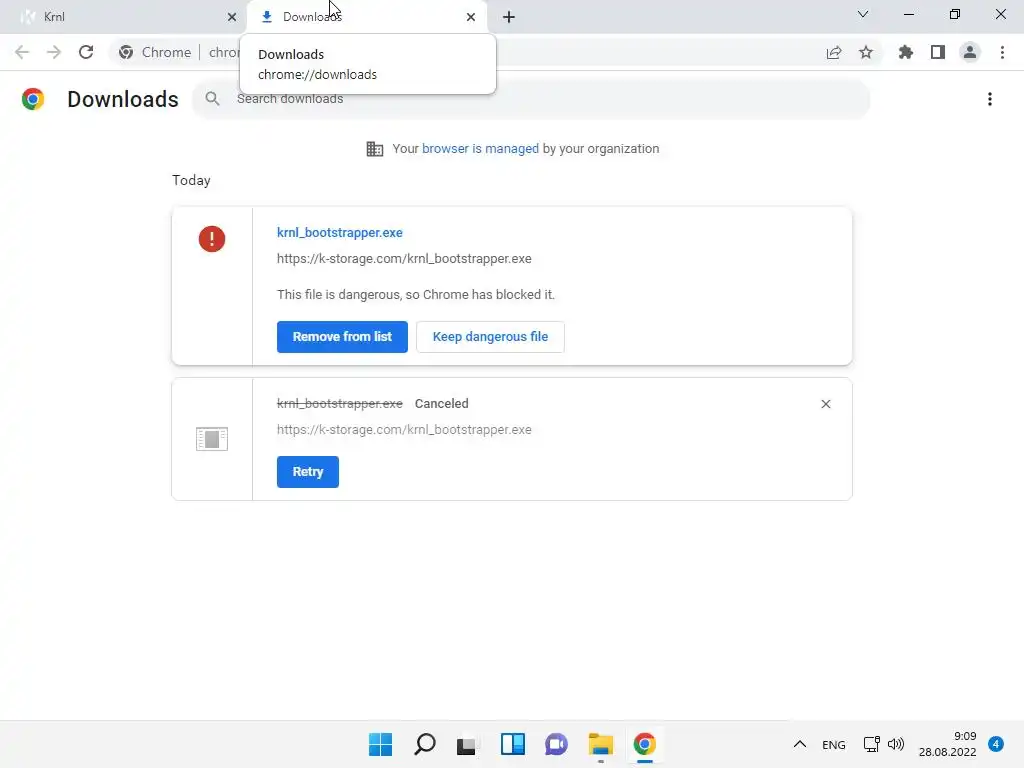
Task: Click the canceled download's URL
Action: [404, 430]
